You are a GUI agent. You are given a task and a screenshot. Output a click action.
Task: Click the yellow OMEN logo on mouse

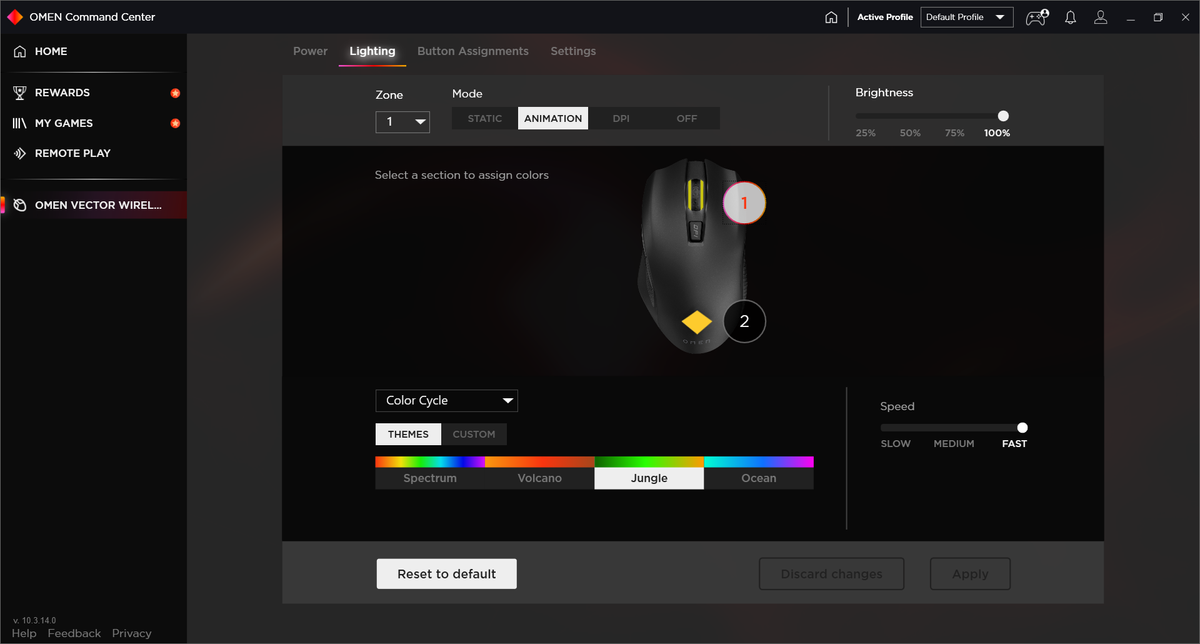pyautogui.click(x=697, y=322)
